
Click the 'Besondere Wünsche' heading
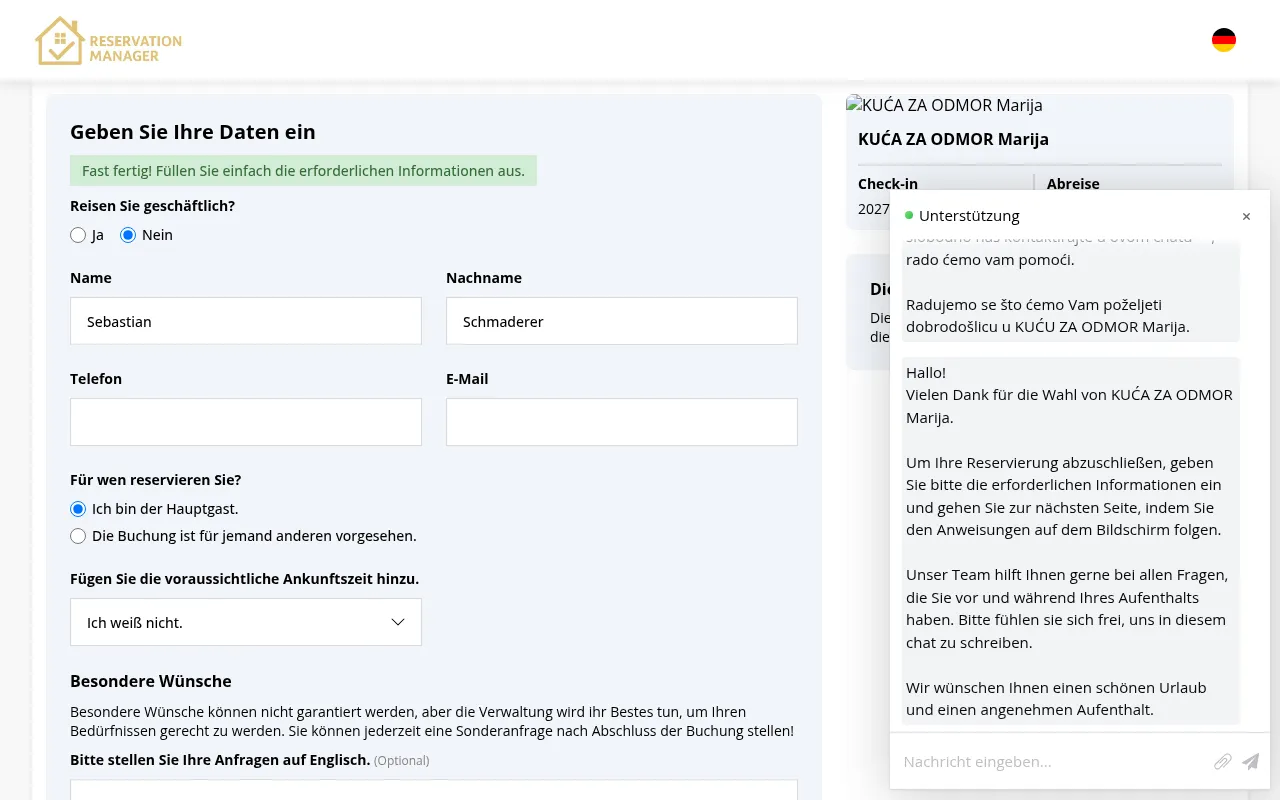click(151, 681)
